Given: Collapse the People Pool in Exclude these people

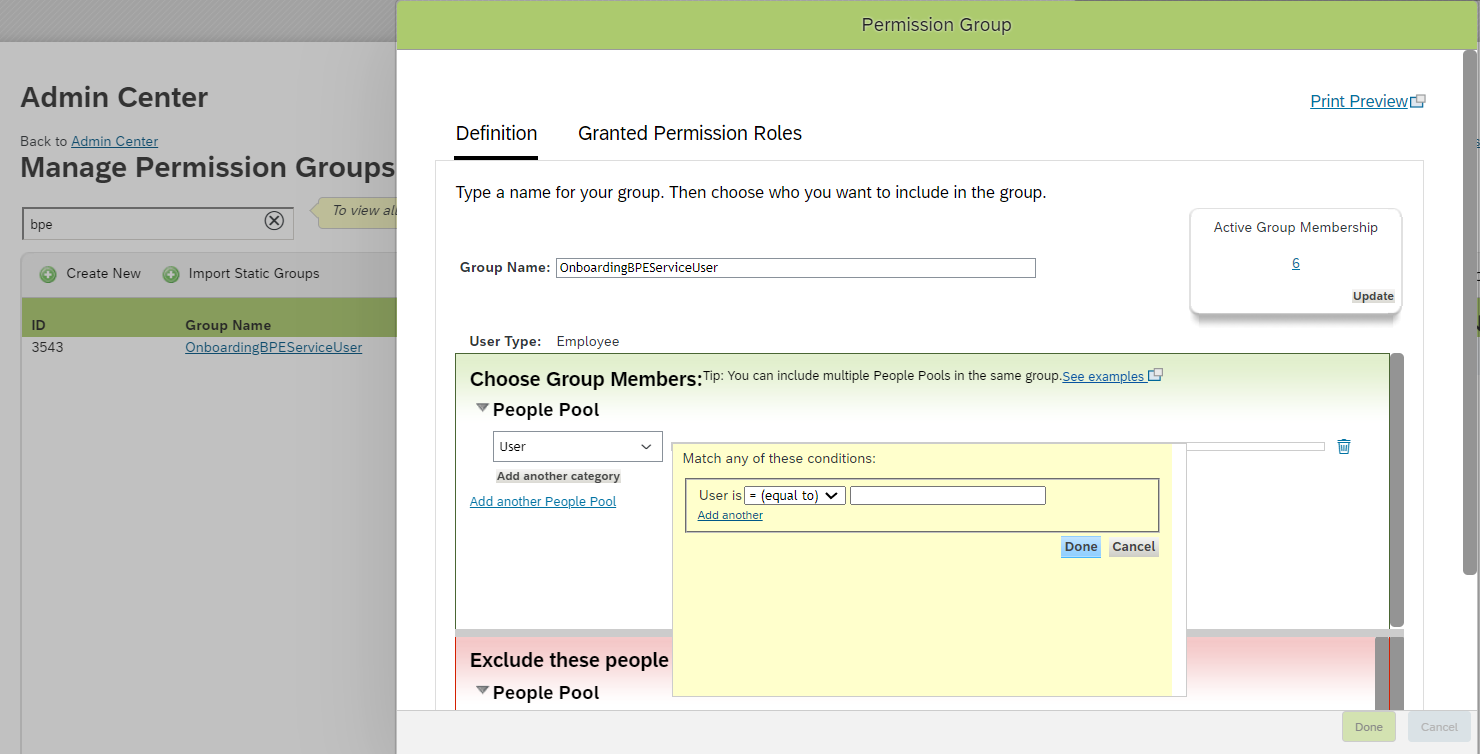Looking at the screenshot, I should (483, 689).
